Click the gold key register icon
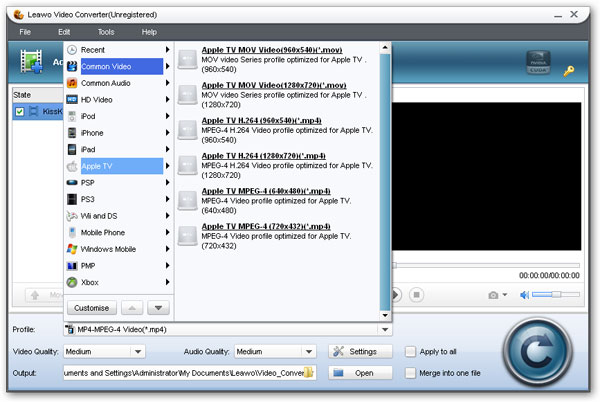 pyautogui.click(x=569, y=71)
